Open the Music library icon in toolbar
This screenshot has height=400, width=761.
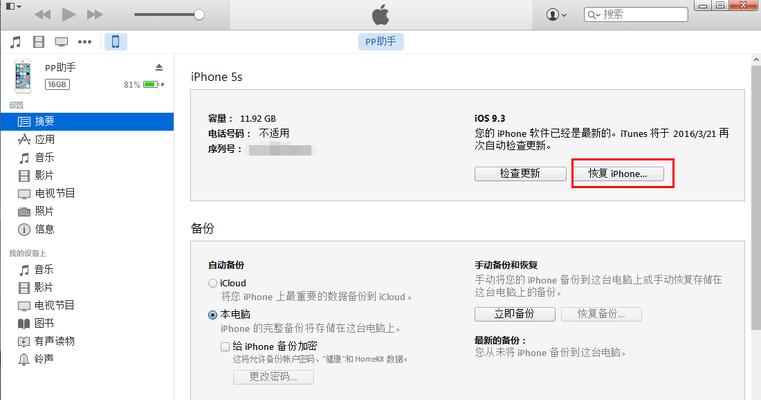16,42
